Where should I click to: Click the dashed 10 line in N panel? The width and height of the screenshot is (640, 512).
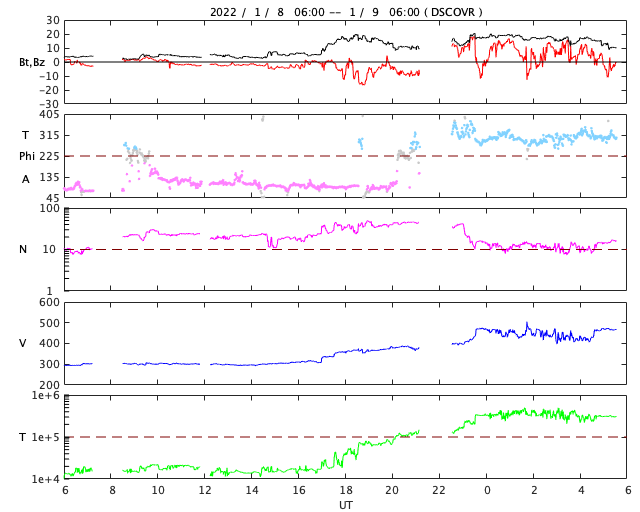pyautogui.click(x=346, y=249)
